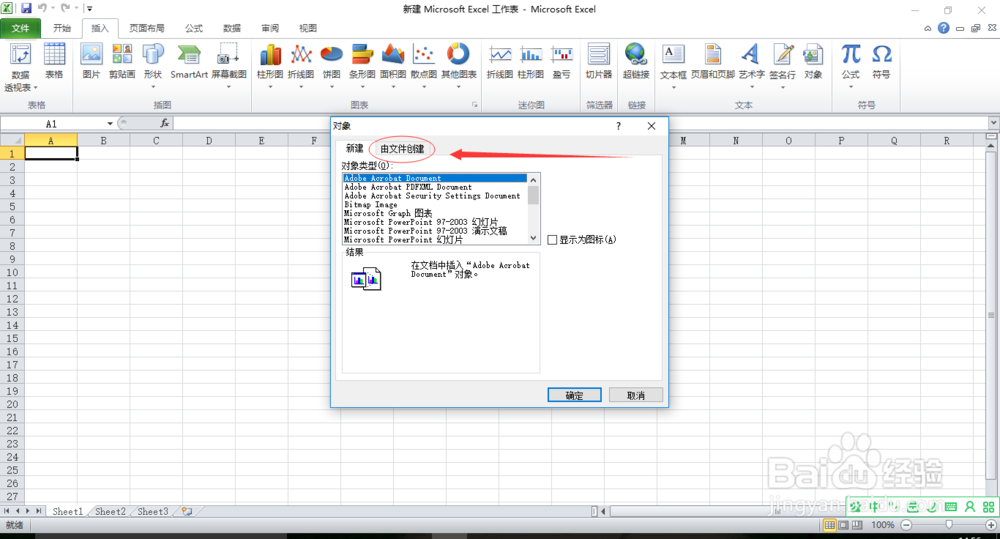Expand the formula bar
The width and height of the screenshot is (1000, 539).
point(993,122)
